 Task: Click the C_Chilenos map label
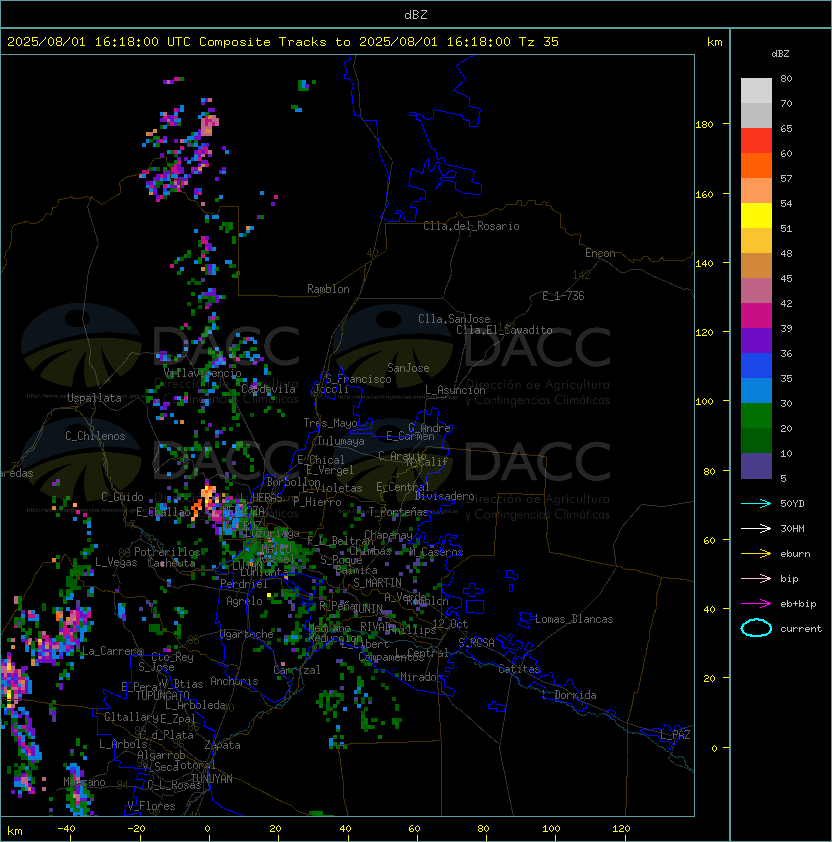click(95, 436)
